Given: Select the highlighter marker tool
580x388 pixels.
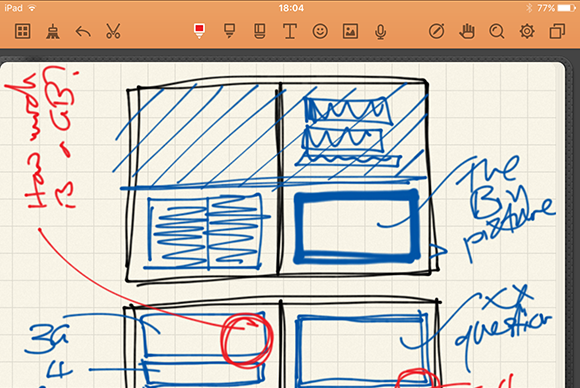Looking at the screenshot, I should click(x=229, y=31).
